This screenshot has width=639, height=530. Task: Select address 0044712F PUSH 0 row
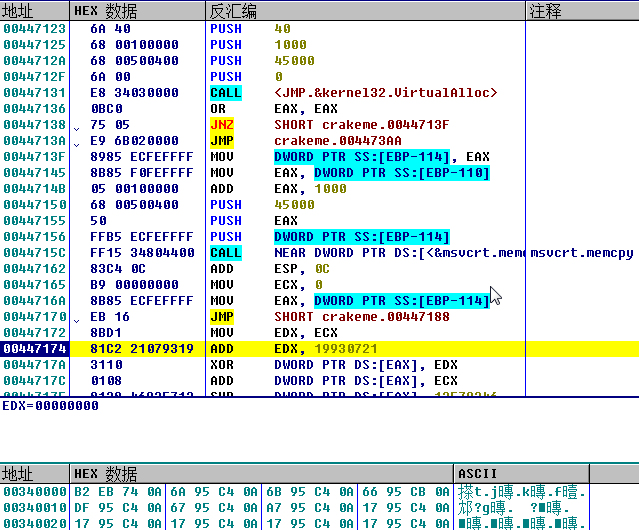(x=320, y=77)
